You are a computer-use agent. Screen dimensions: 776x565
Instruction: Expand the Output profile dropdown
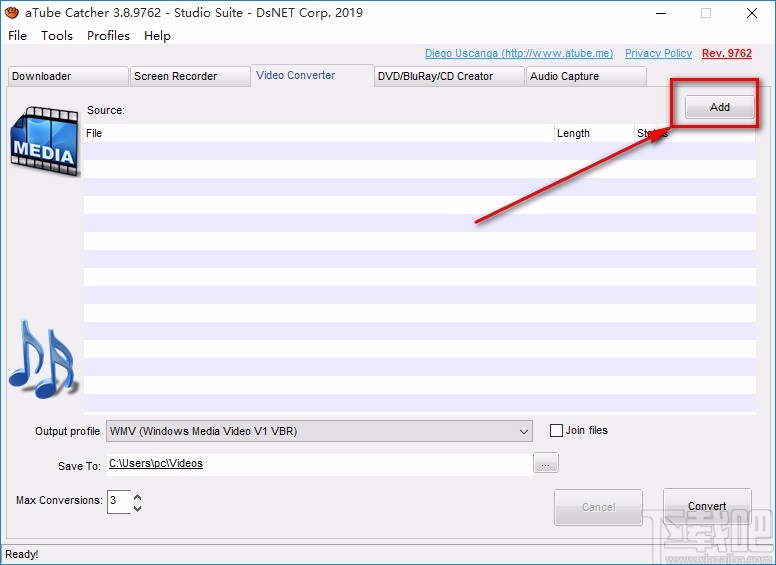[x=524, y=431]
